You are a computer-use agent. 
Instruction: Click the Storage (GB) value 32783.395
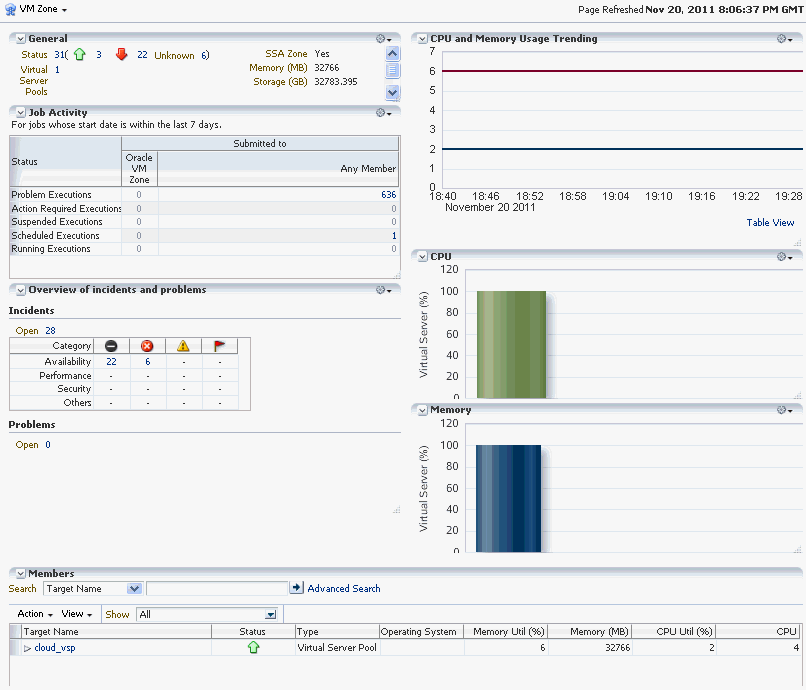[x=336, y=82]
